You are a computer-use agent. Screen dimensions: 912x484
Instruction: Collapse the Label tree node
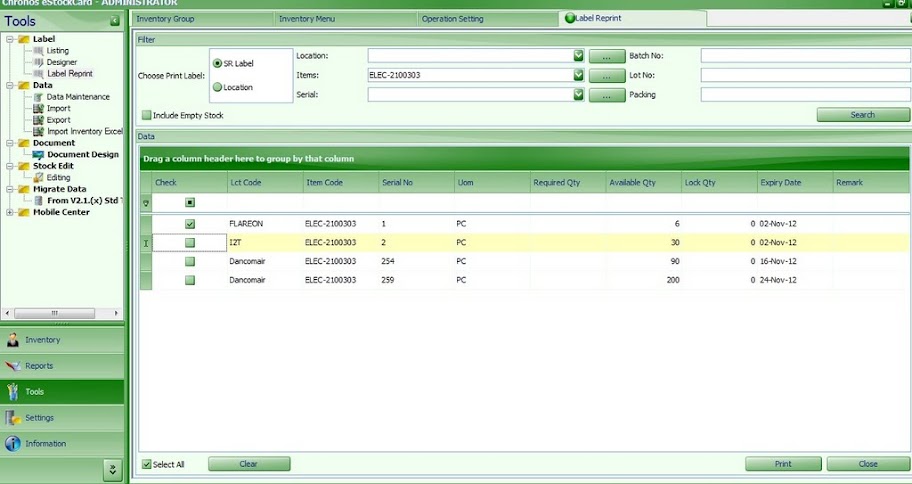pos(10,39)
